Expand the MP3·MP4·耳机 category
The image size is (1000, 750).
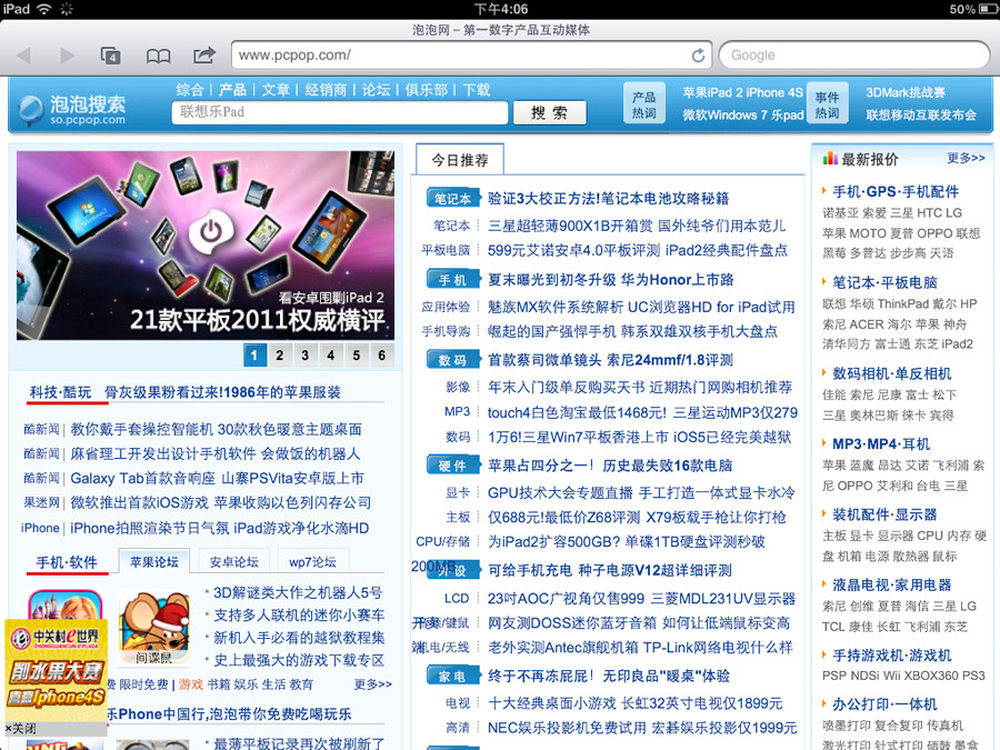(881, 444)
